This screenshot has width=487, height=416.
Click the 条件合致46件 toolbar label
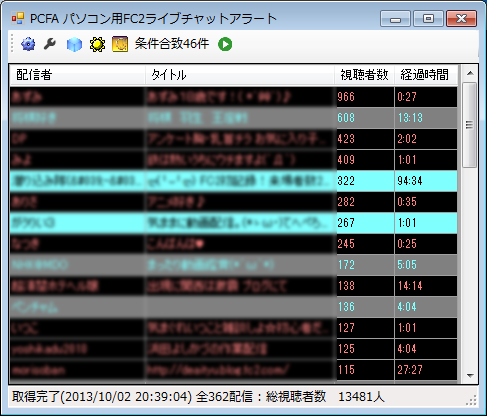172,44
